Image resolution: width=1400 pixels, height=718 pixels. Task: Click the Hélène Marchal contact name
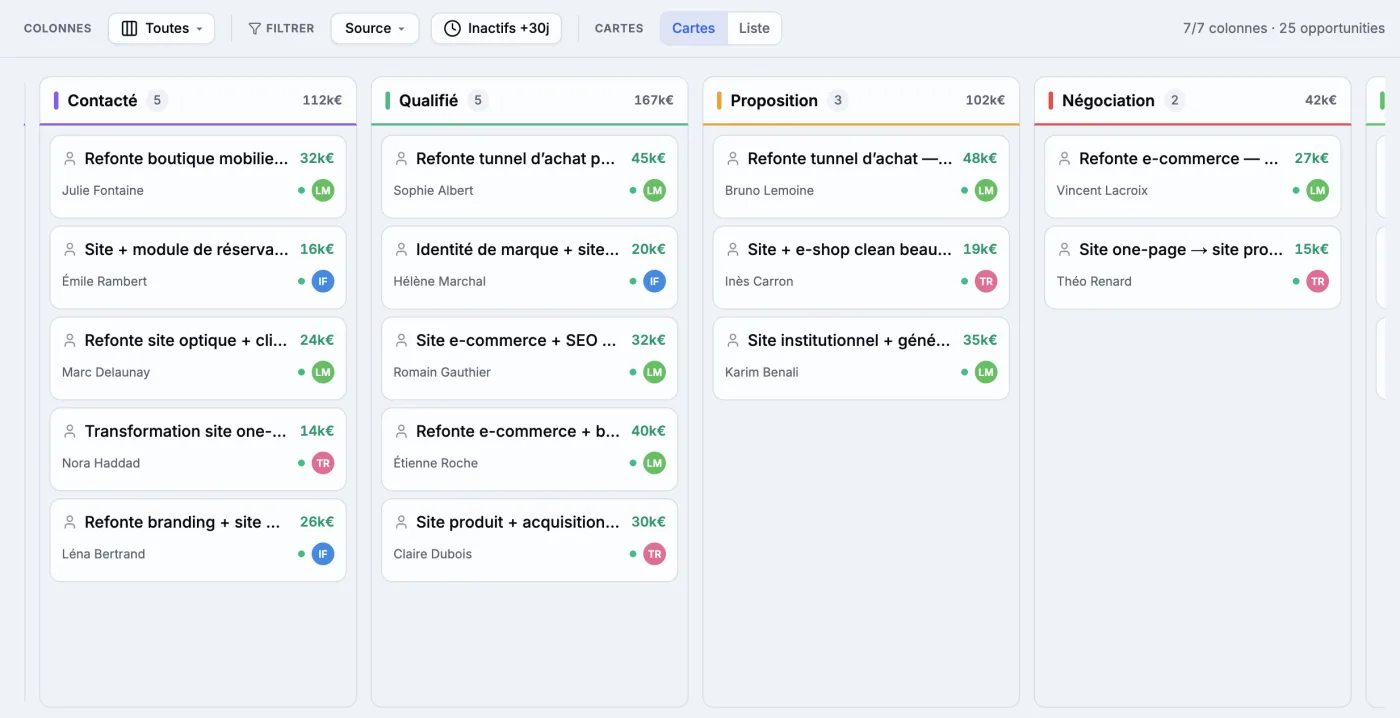pos(439,281)
